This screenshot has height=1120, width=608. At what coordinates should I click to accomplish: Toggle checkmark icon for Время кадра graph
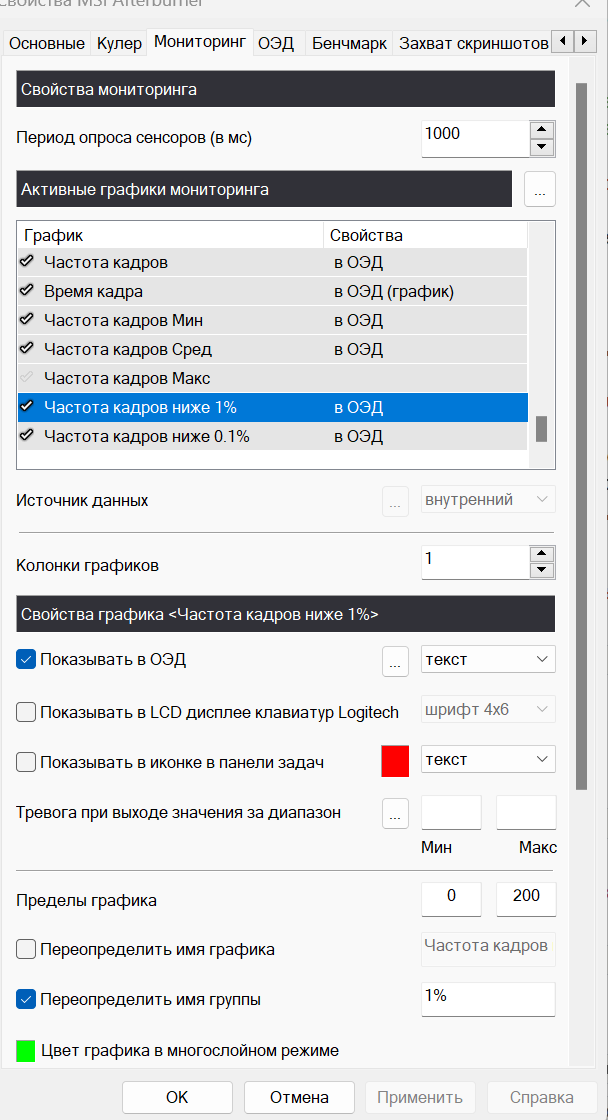pyautogui.click(x=27, y=292)
